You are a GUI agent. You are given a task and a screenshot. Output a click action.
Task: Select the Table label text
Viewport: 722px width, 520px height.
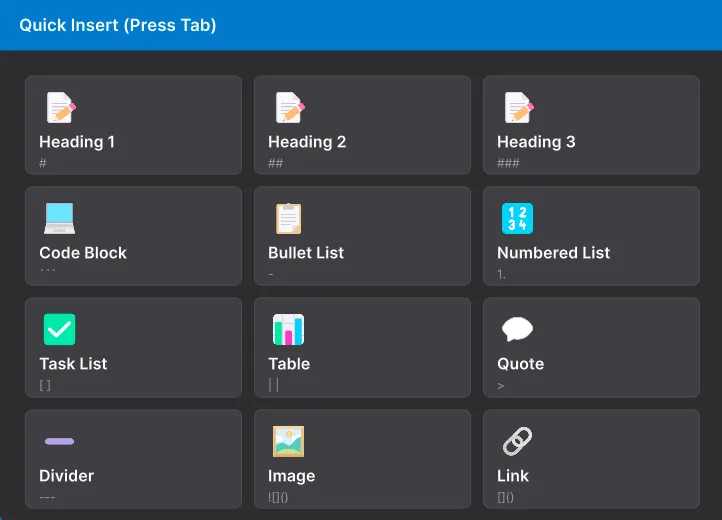tap(289, 364)
